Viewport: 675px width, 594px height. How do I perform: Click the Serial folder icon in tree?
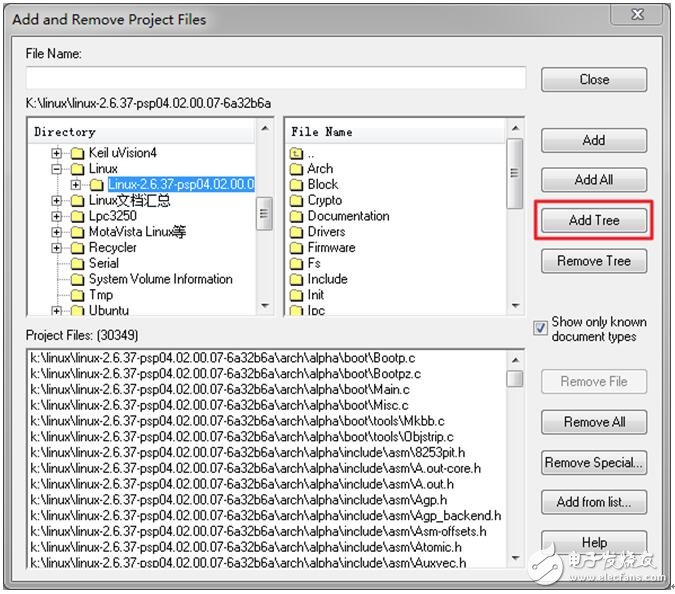[x=77, y=264]
